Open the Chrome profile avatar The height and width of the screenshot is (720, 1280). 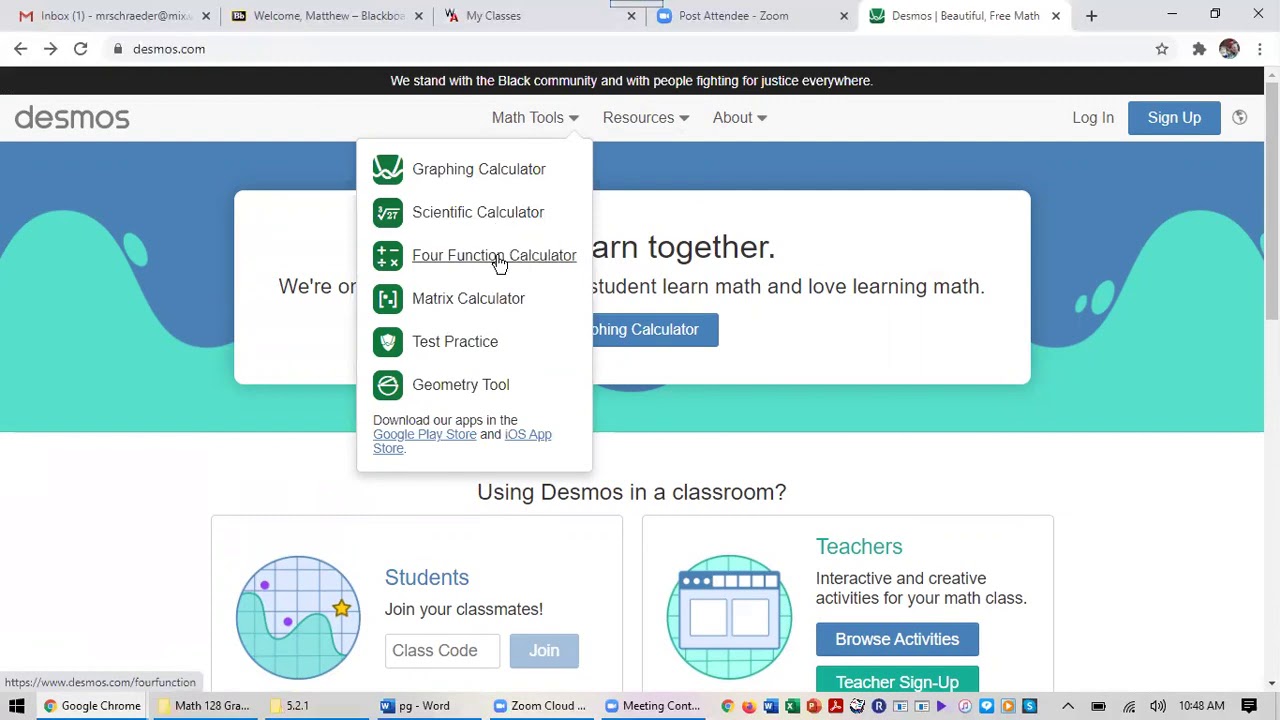click(1229, 49)
